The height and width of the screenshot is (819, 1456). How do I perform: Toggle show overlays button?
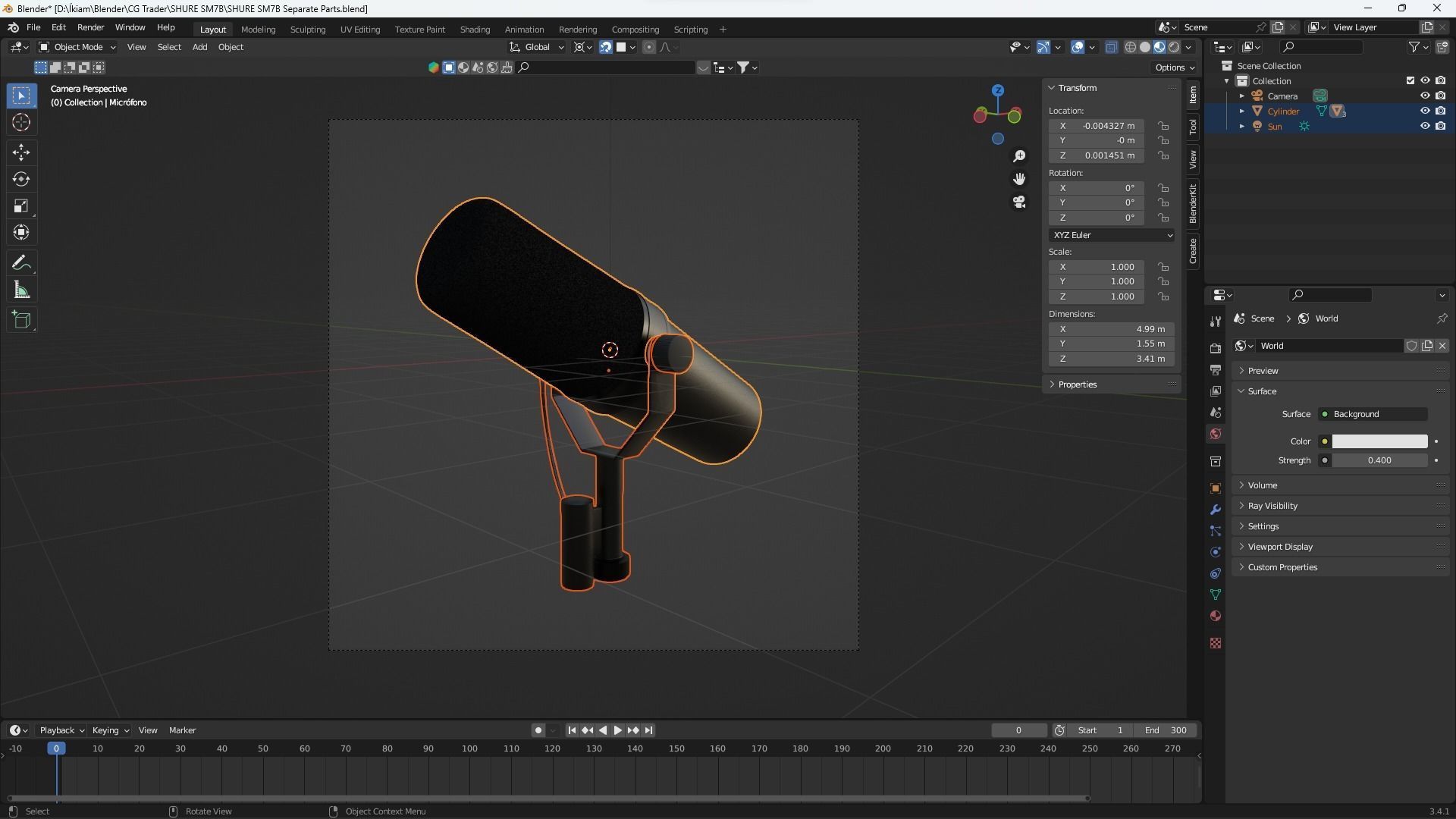(1078, 47)
